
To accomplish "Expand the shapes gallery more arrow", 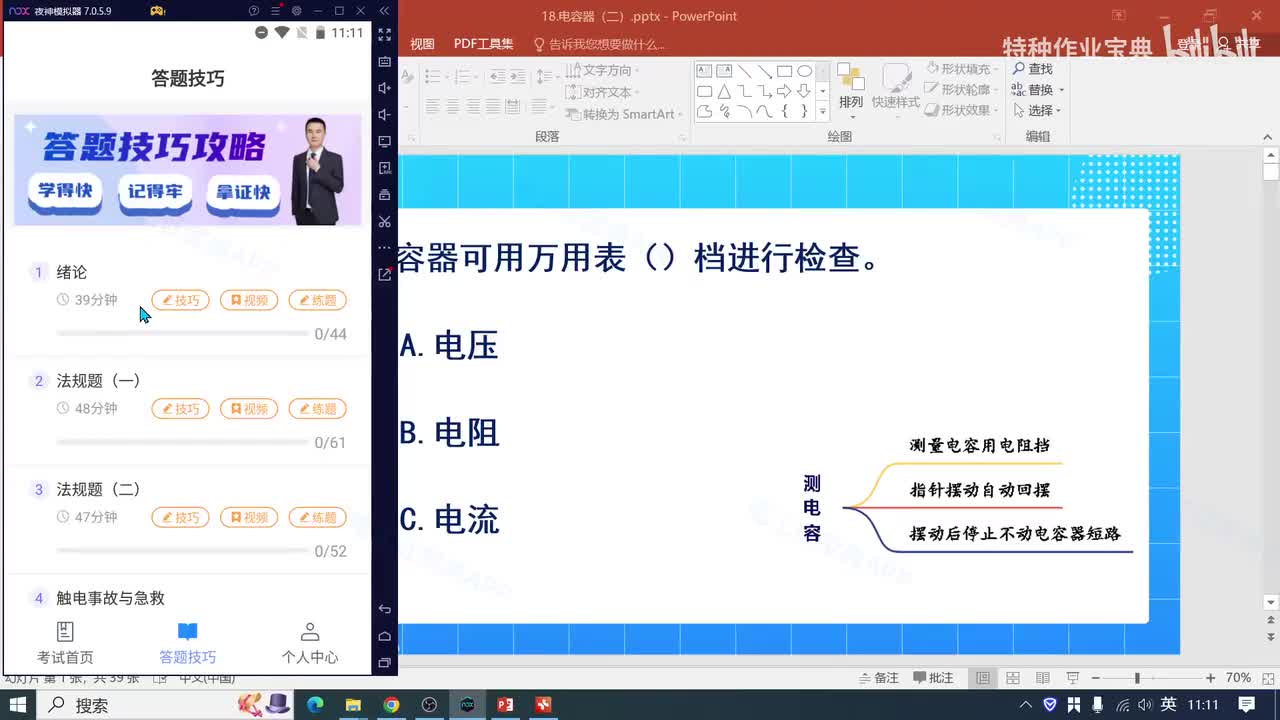I will pos(823,111).
